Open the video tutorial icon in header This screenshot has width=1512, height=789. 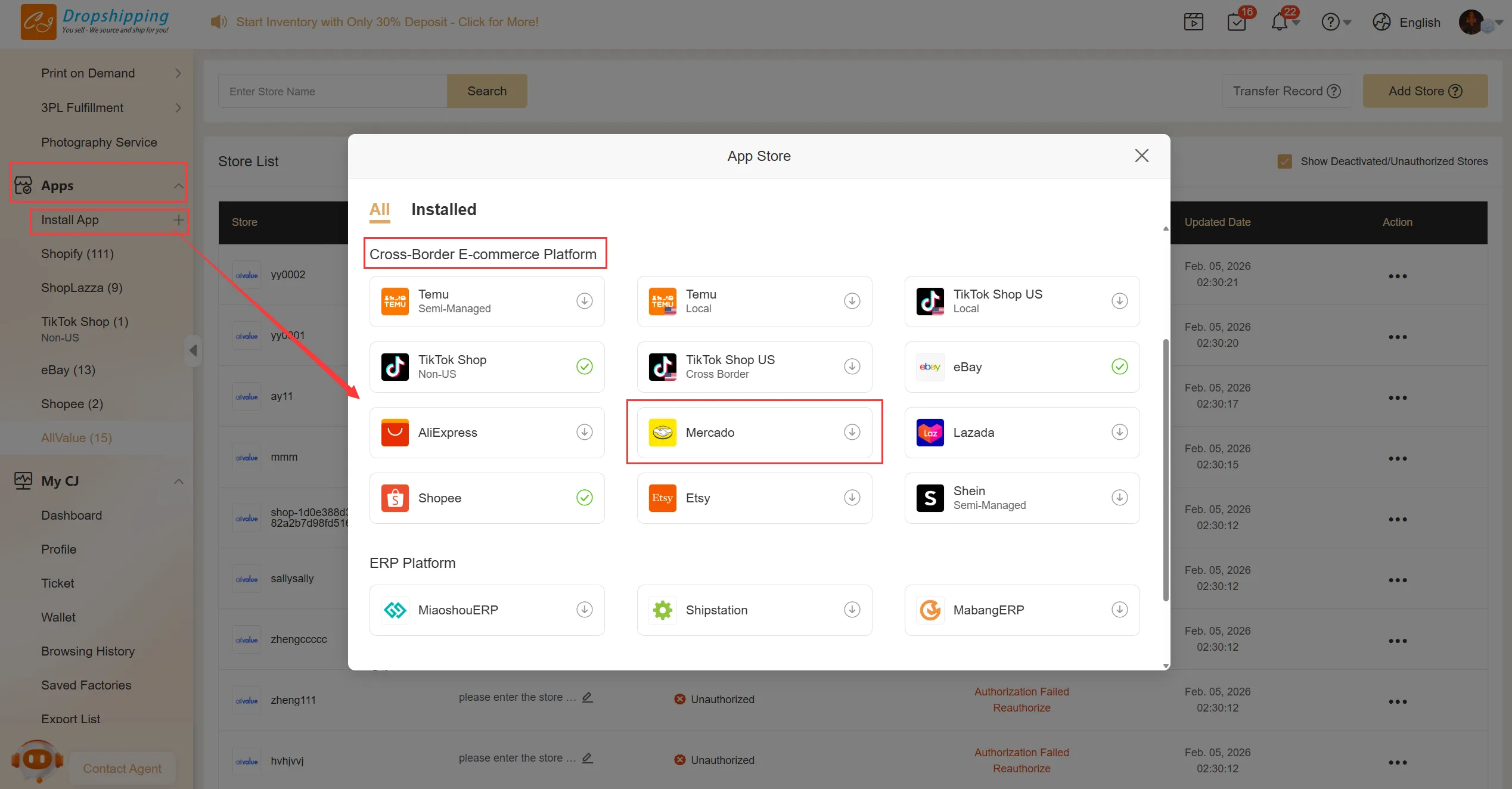point(1193,23)
